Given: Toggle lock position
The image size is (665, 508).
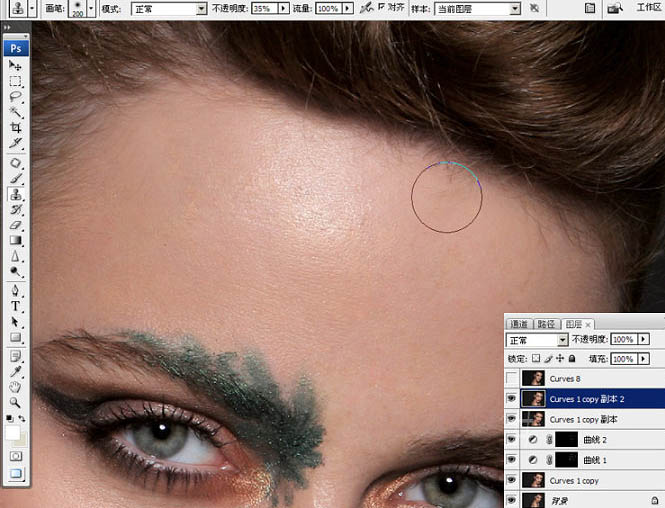Looking at the screenshot, I should click(x=560, y=359).
